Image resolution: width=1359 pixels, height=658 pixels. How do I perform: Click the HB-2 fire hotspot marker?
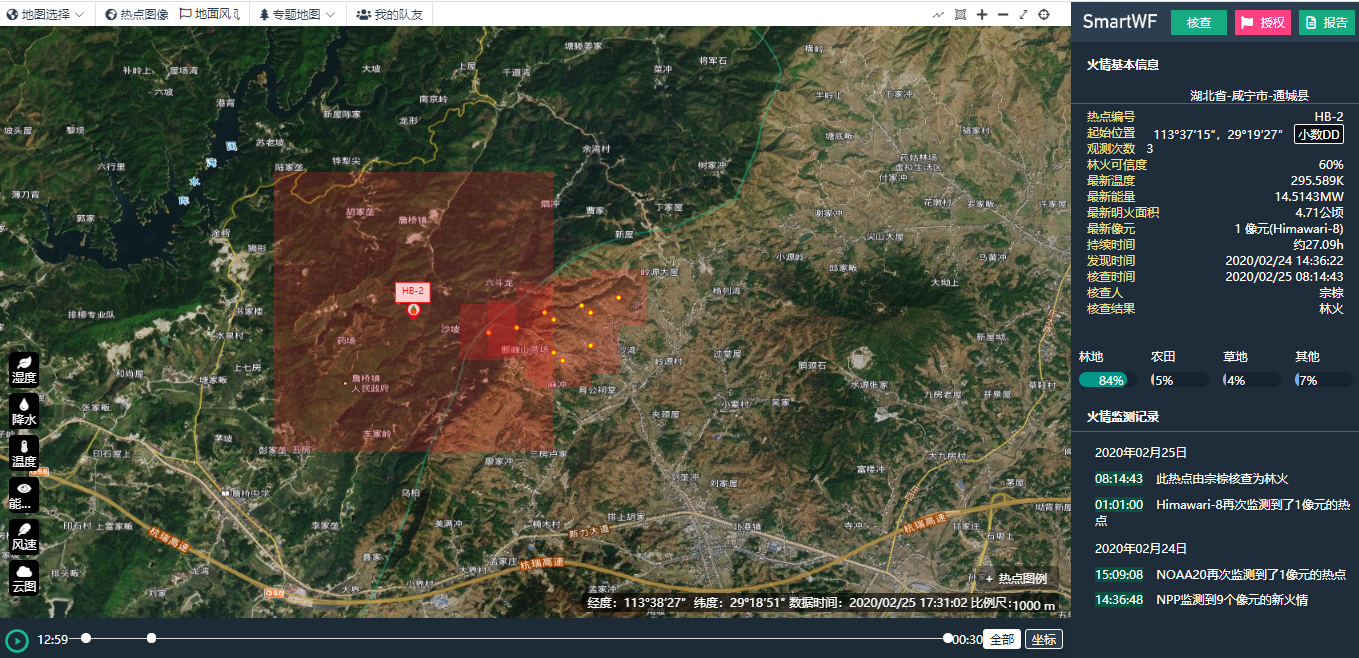(x=414, y=310)
